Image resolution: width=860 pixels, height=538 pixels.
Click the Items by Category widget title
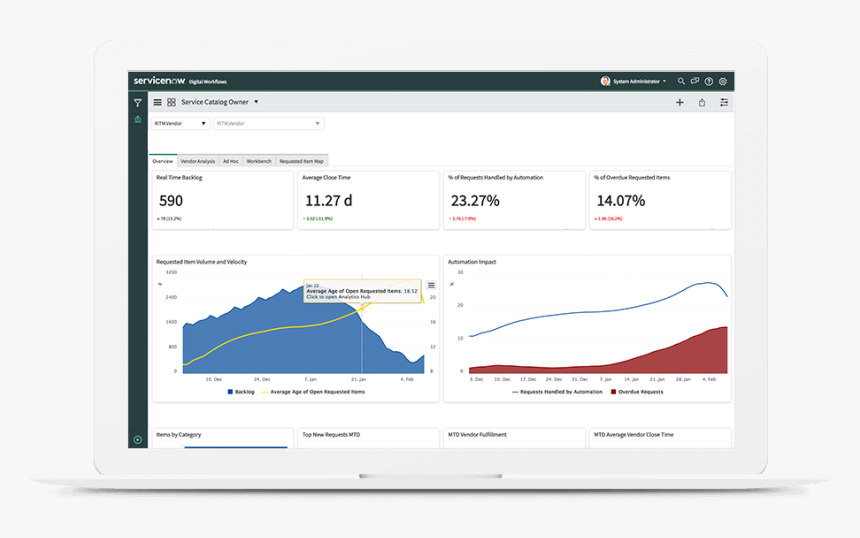coord(178,434)
